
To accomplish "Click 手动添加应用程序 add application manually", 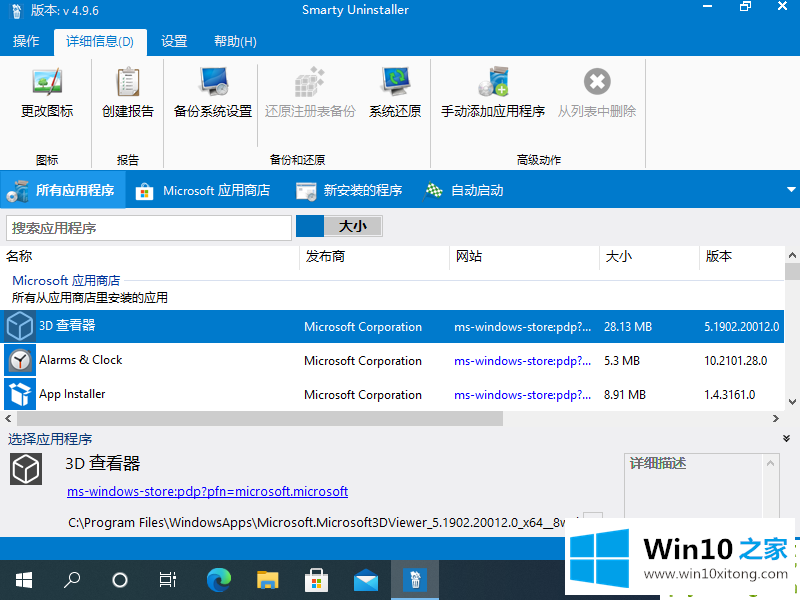I will pyautogui.click(x=493, y=93).
